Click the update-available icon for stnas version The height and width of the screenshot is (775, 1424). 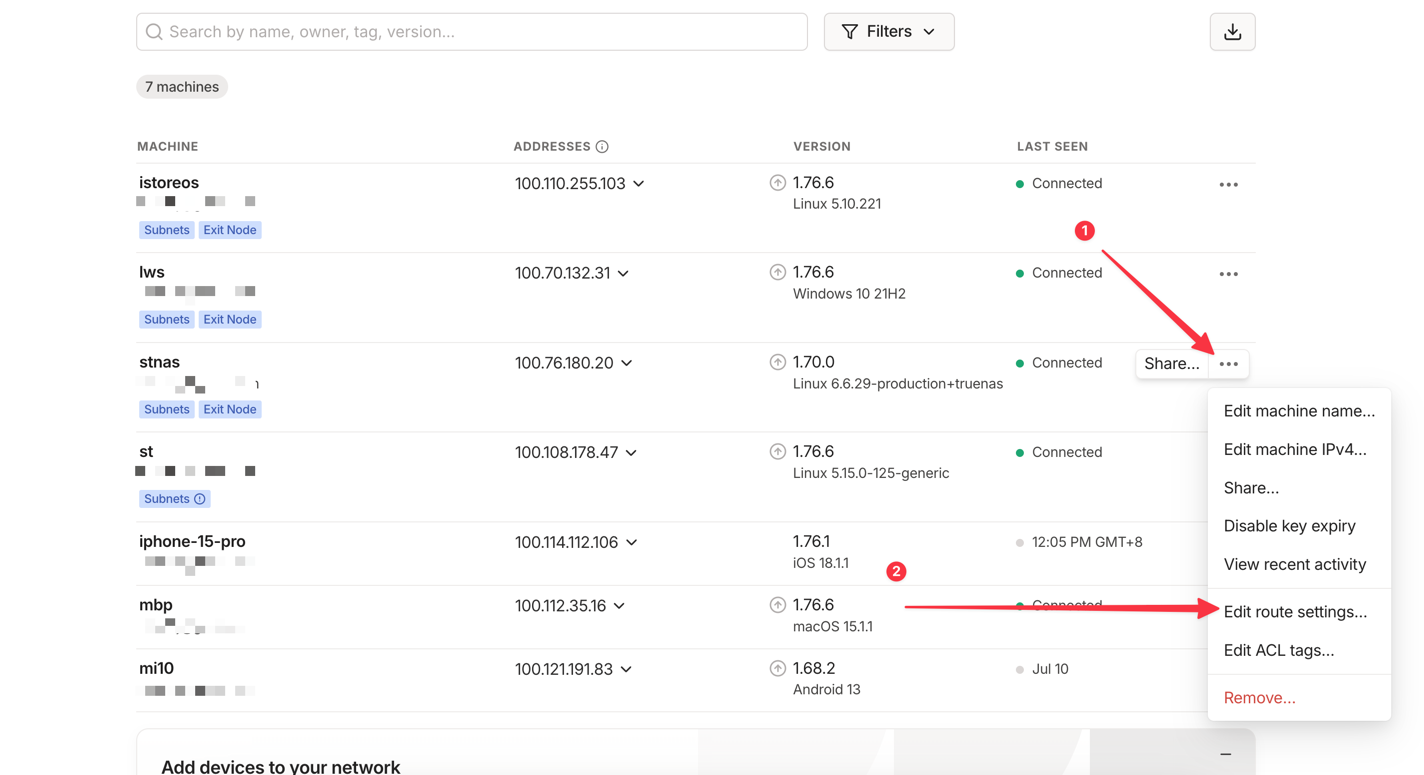coord(777,362)
